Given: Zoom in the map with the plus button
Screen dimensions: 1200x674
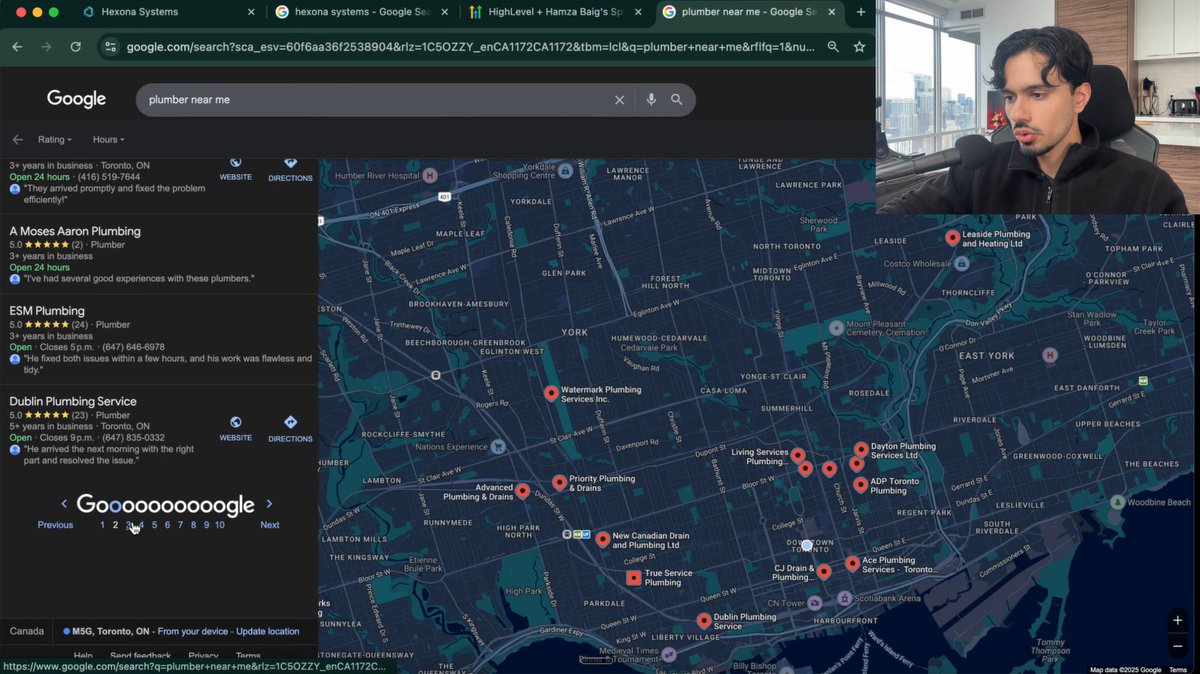Looking at the screenshot, I should 1178,621.
